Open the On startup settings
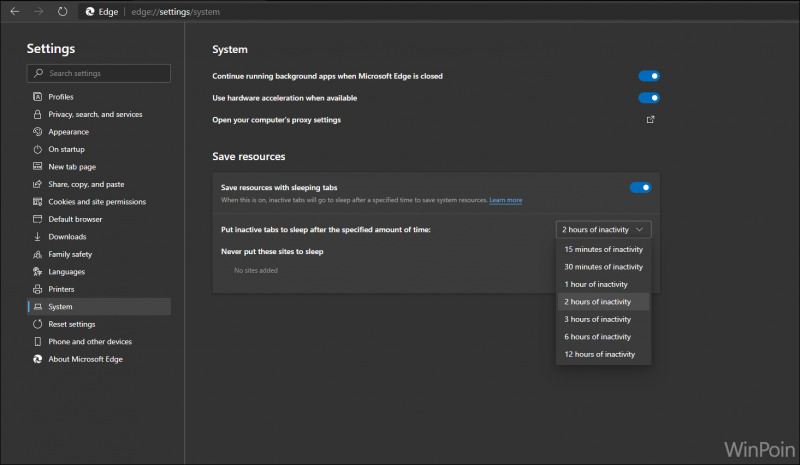800x465 pixels. click(x=99, y=149)
